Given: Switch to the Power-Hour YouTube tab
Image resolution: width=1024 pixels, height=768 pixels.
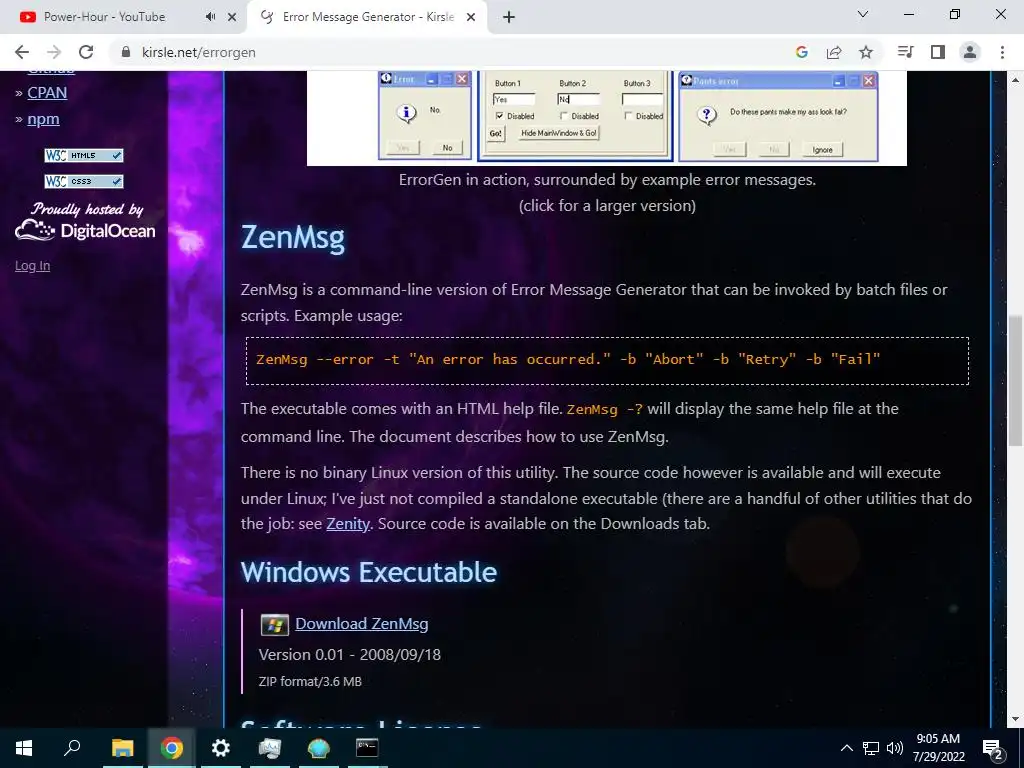Looking at the screenshot, I should [x=104, y=17].
